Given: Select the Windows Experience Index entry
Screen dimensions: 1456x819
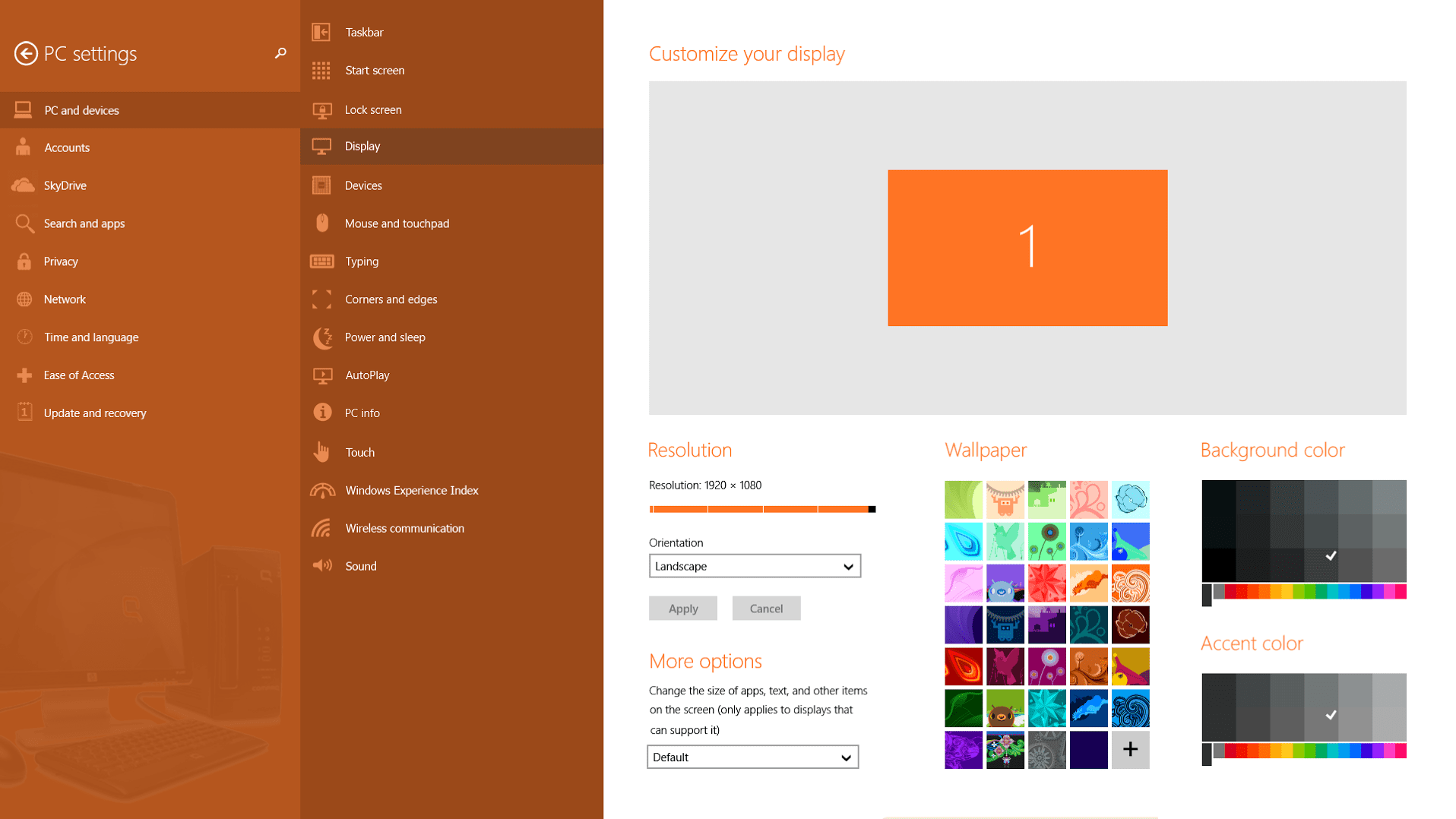Looking at the screenshot, I should click(x=412, y=490).
